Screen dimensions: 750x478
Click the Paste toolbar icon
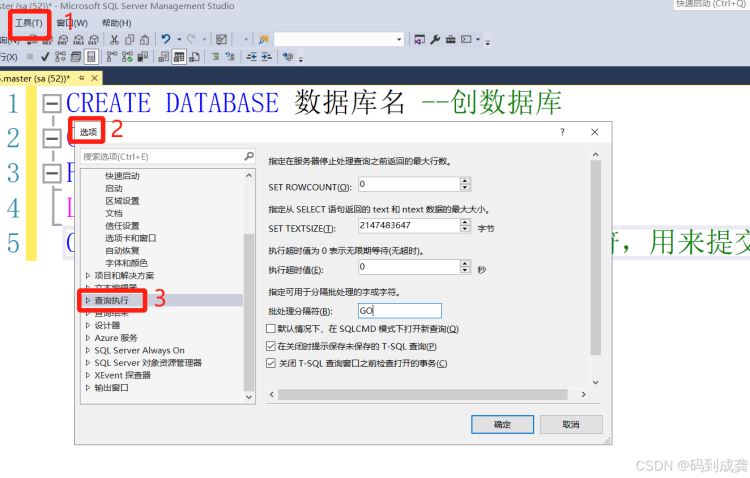(x=144, y=40)
